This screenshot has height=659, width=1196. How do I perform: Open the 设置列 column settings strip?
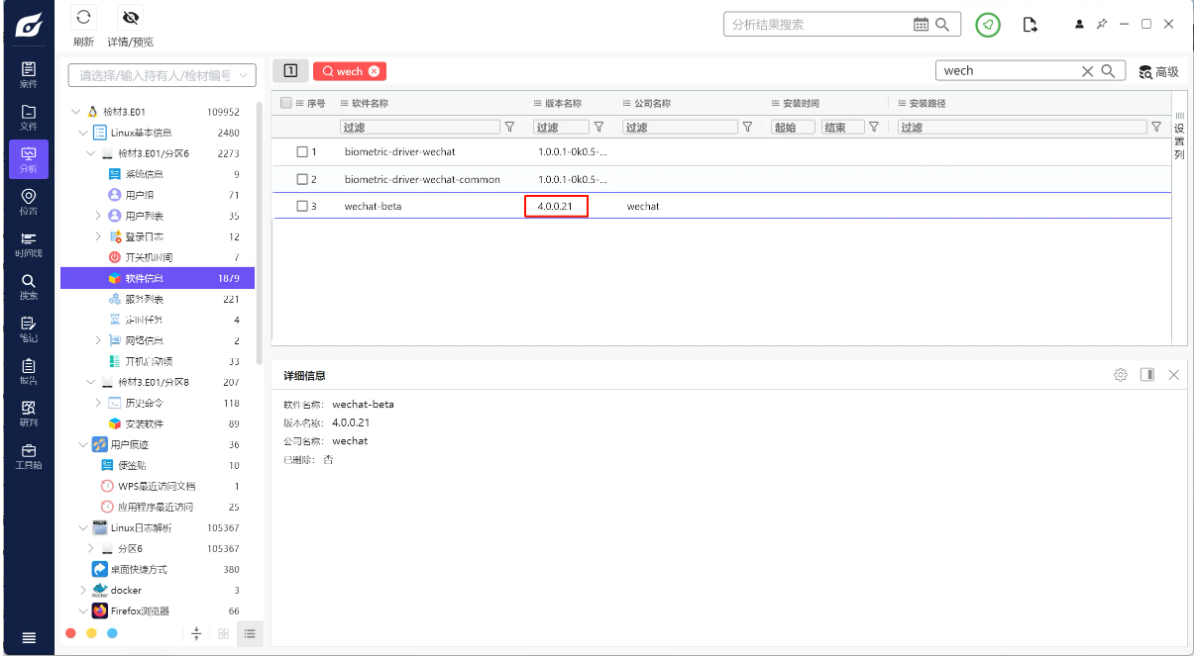click(x=1179, y=135)
